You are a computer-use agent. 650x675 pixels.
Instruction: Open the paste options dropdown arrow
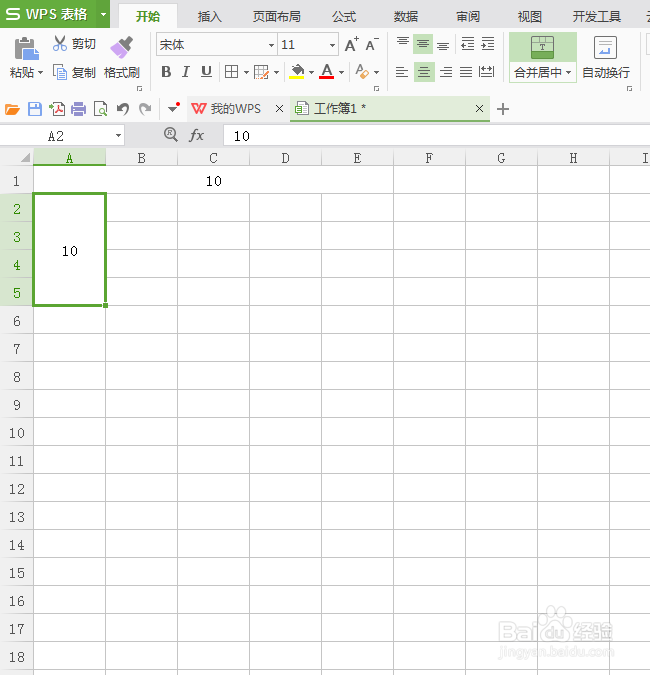(x=40, y=72)
